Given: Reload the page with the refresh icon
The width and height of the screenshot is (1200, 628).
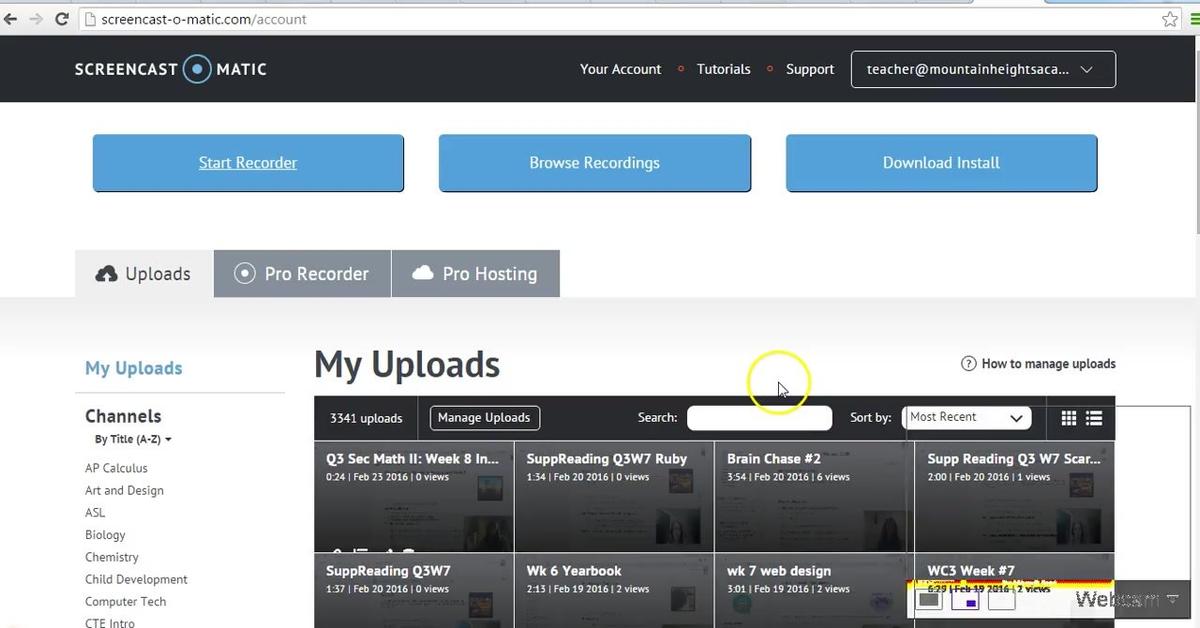Looking at the screenshot, I should coord(62,19).
